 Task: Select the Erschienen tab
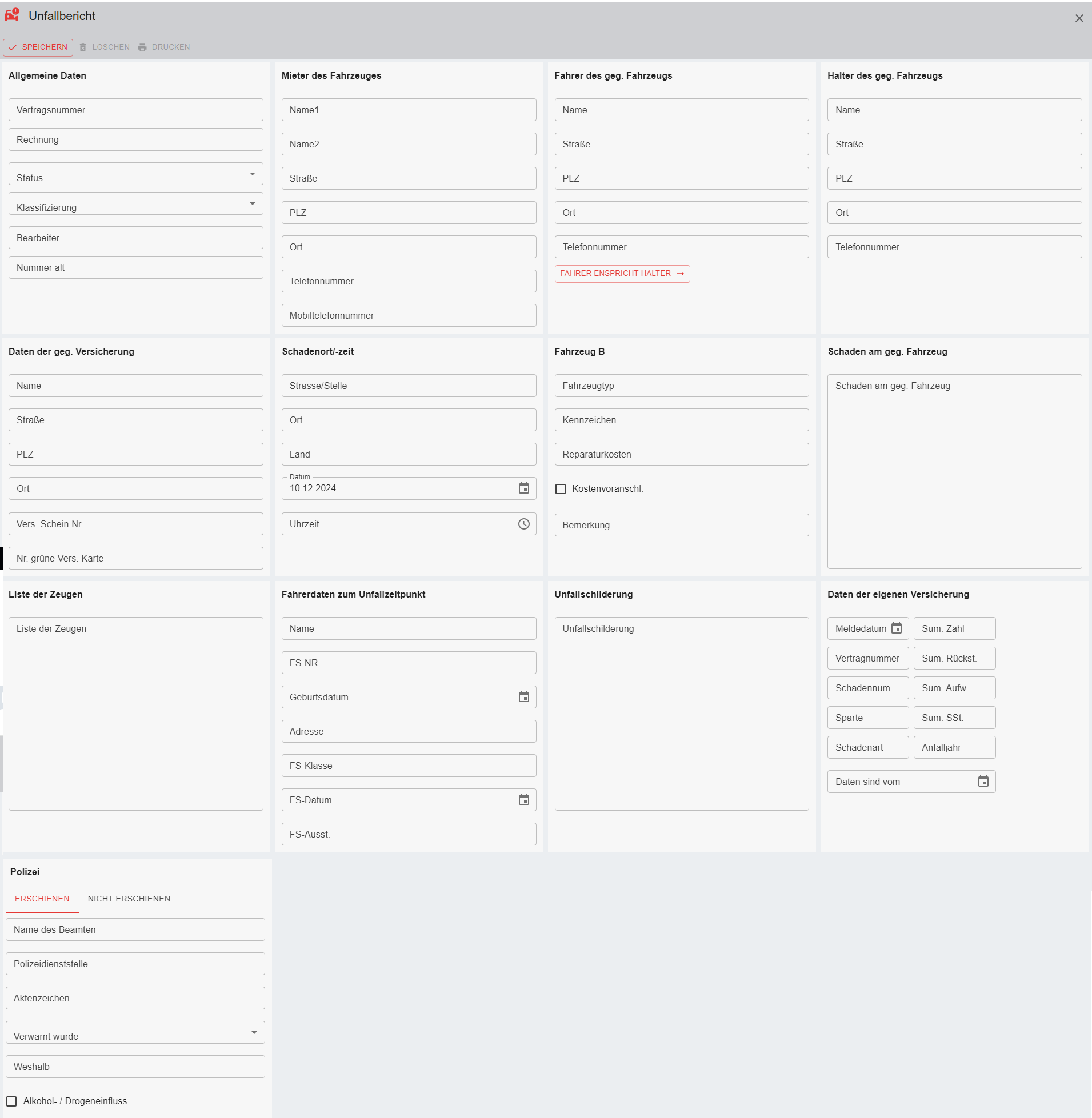tap(42, 899)
